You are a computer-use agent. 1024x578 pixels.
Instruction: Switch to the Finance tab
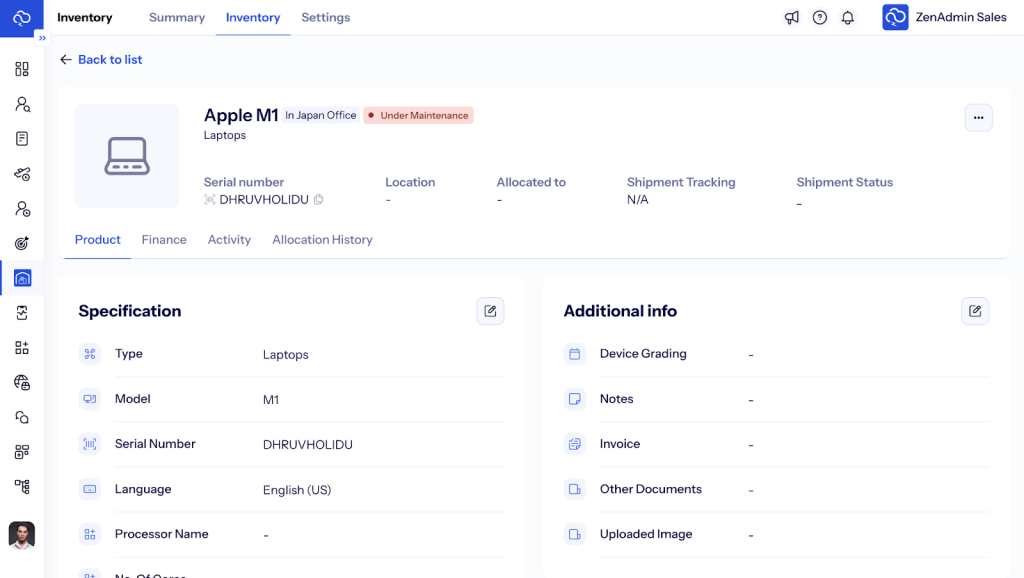point(164,240)
